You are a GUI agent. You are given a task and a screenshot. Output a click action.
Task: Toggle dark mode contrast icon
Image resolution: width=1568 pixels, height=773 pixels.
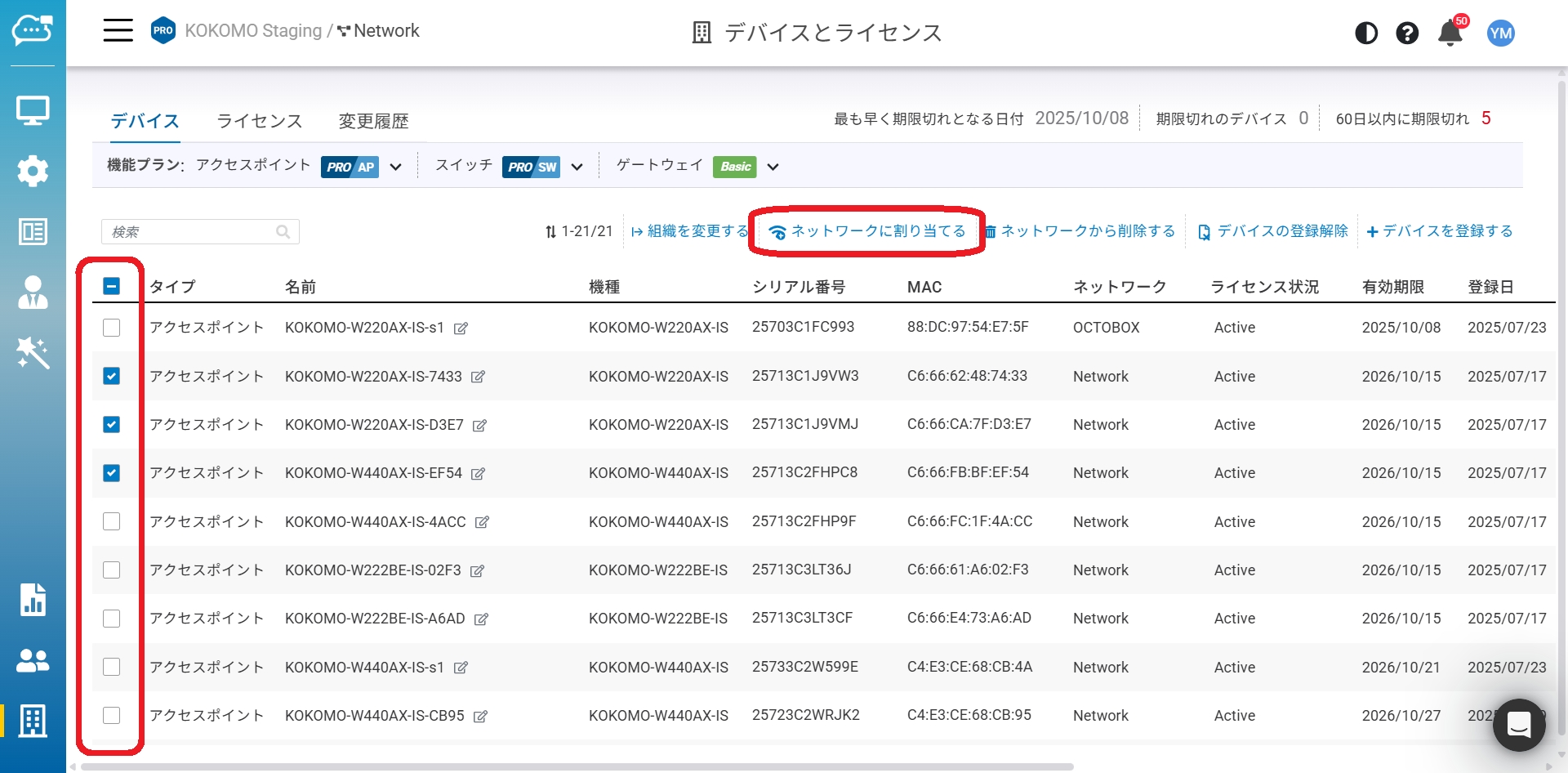pos(1365,33)
